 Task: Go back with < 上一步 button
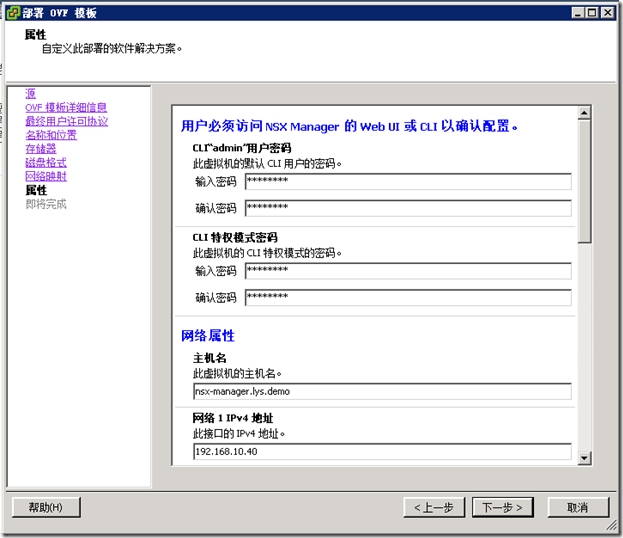coord(434,507)
